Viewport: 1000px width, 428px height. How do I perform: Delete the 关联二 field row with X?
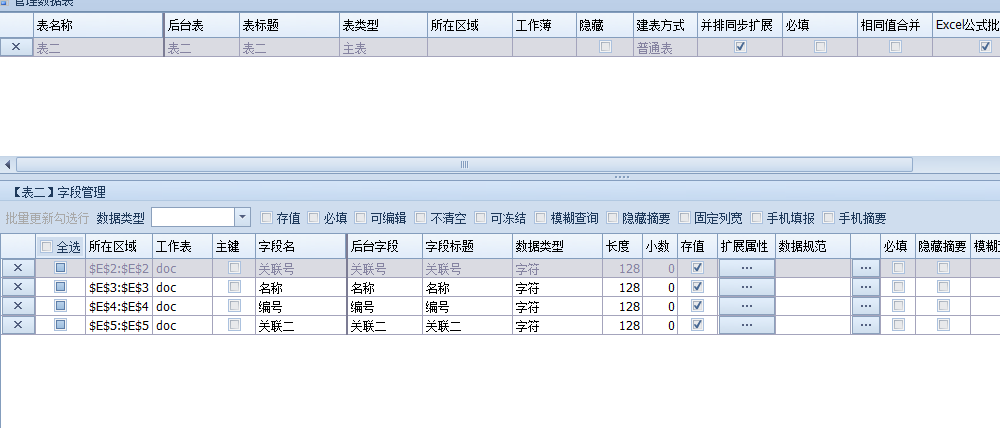[x=17, y=325]
